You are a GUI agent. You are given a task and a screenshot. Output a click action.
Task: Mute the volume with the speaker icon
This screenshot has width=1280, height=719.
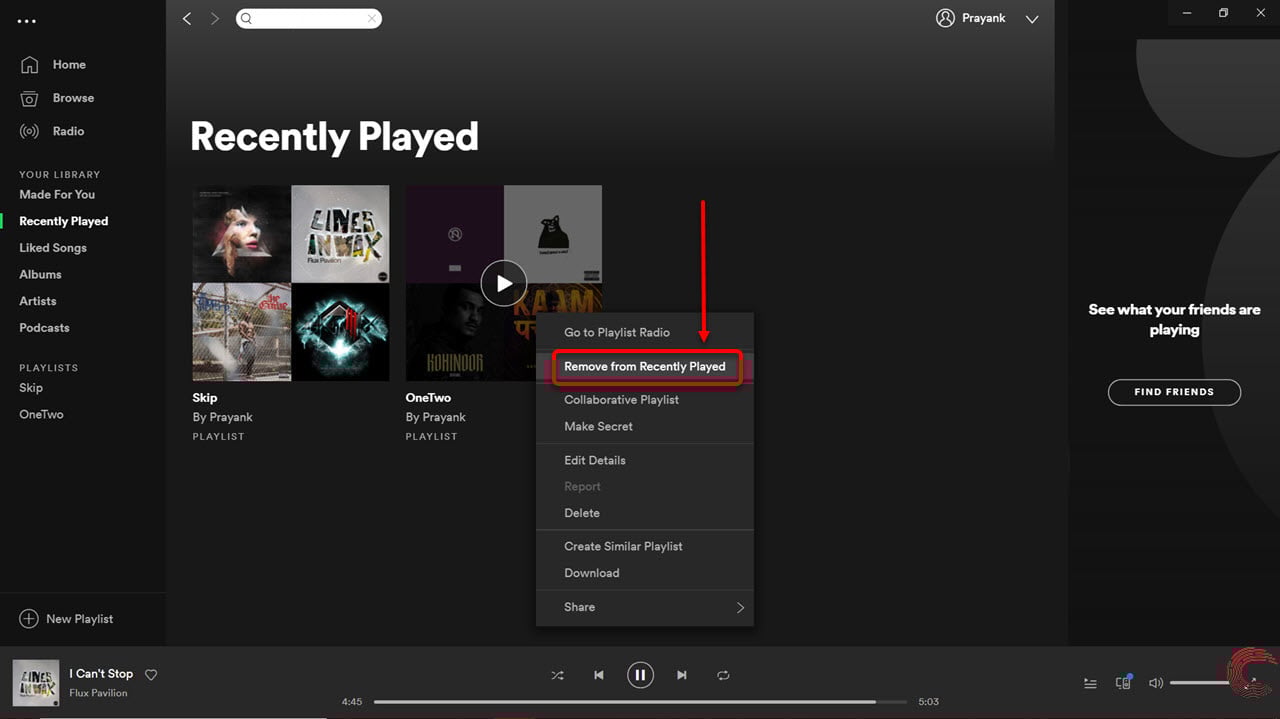click(1156, 683)
